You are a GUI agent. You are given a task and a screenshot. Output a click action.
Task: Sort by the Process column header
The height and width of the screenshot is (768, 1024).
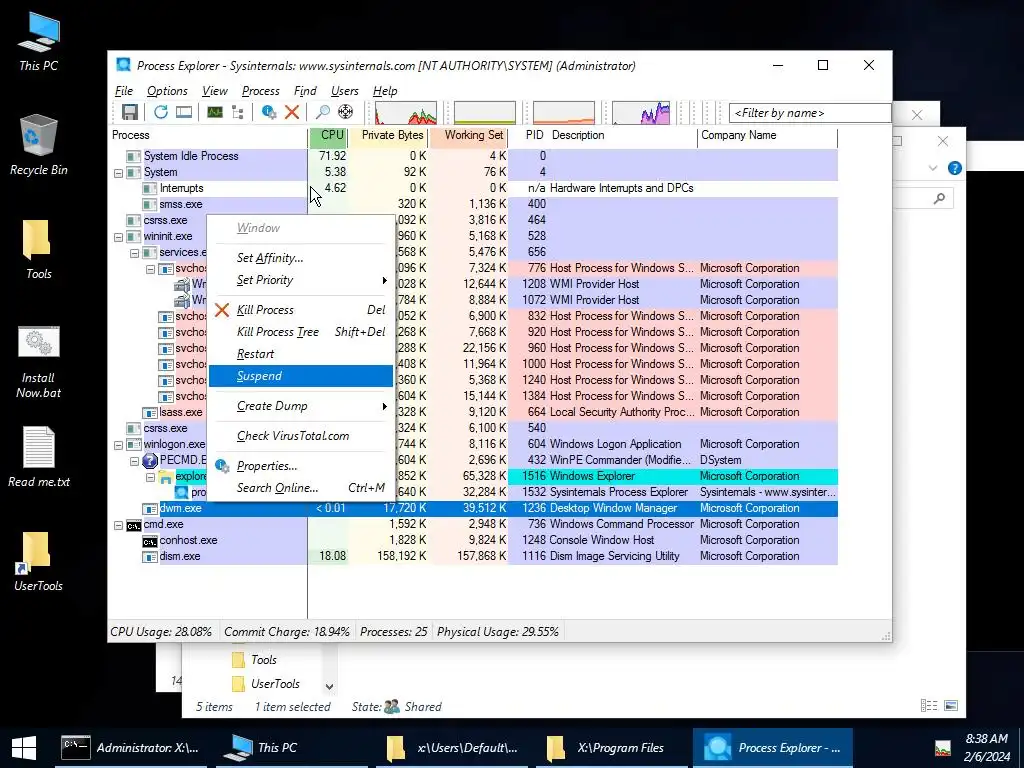tap(208, 135)
